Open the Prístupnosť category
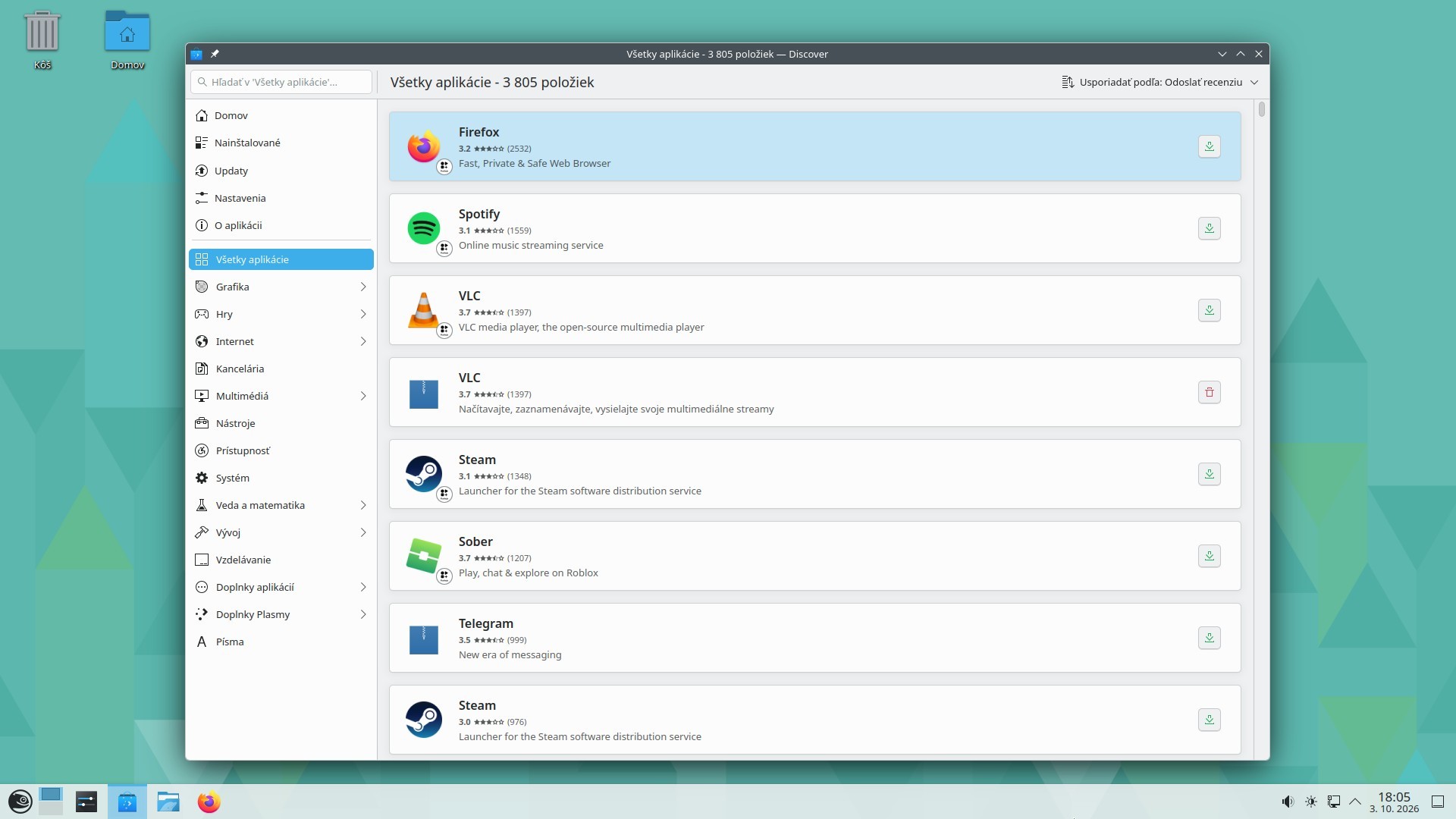Screen dimensions: 1456x819 pos(281,450)
